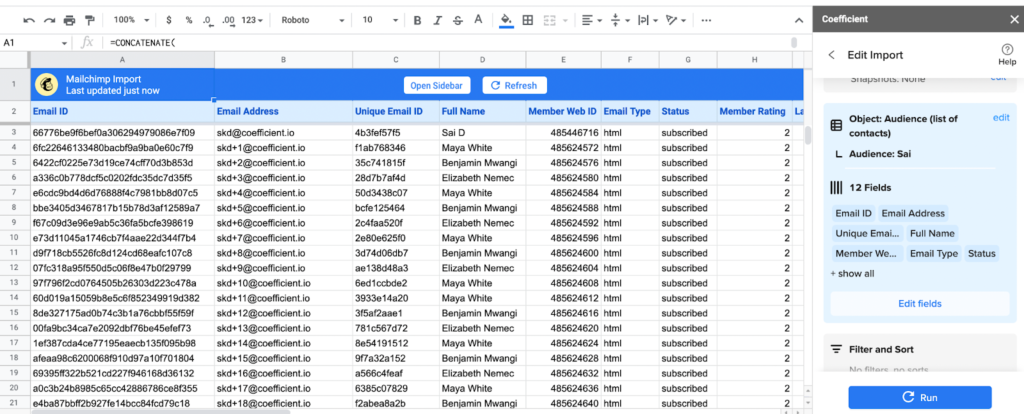Open the horizontal align dropdown

(x=591, y=20)
